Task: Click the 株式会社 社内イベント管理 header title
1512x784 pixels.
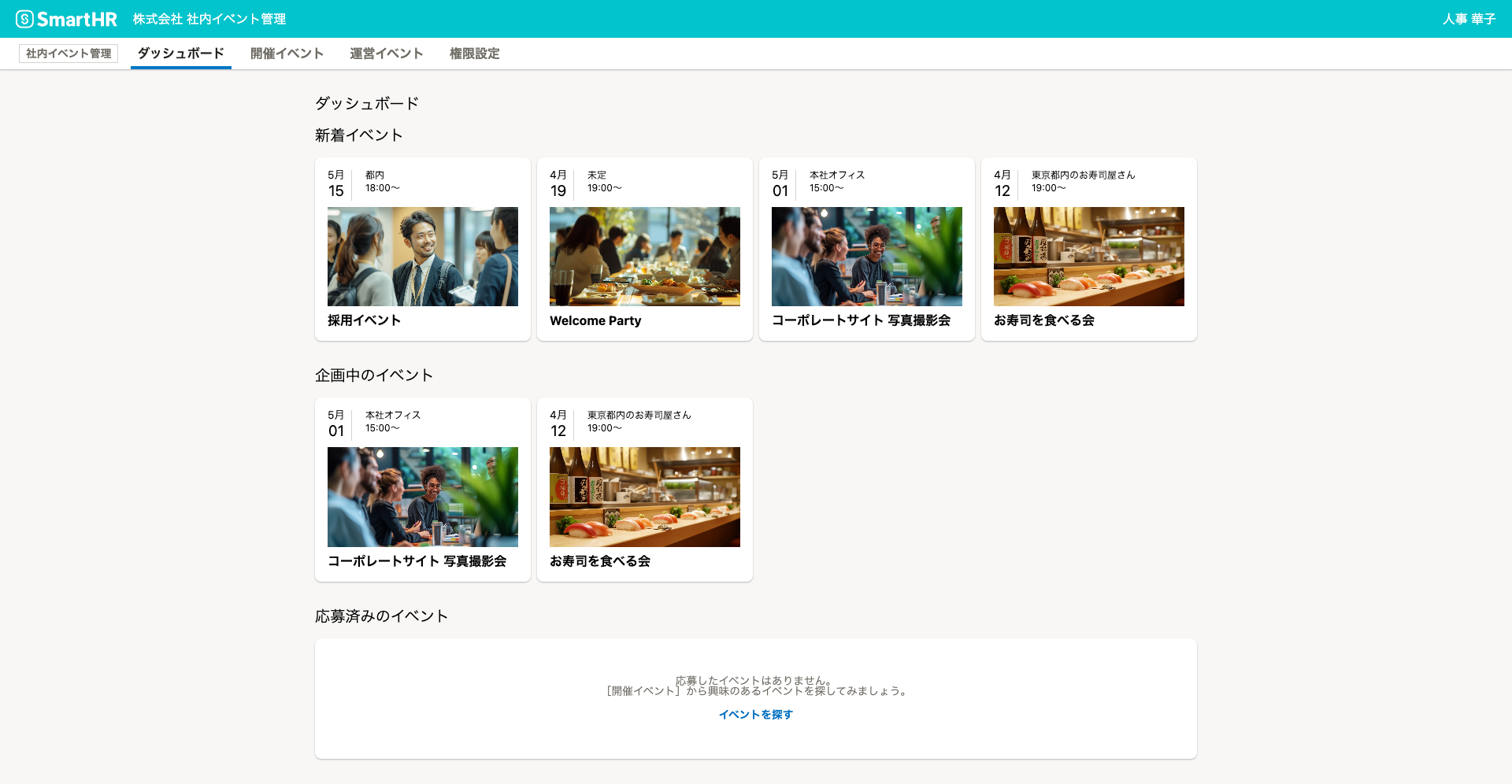Action: [x=209, y=19]
